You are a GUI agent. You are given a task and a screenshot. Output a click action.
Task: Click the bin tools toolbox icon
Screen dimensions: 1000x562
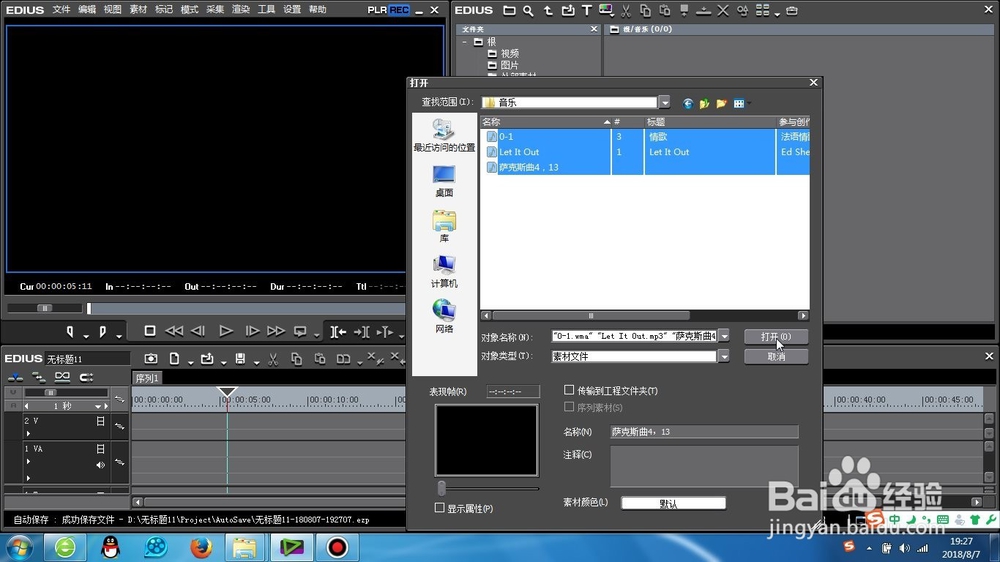(x=791, y=10)
